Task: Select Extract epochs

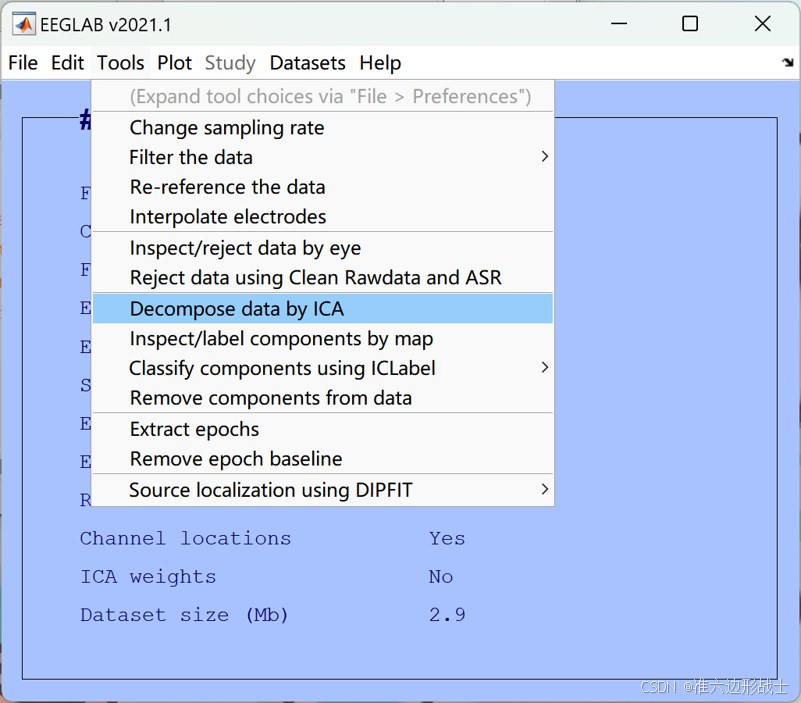Action: [322, 429]
